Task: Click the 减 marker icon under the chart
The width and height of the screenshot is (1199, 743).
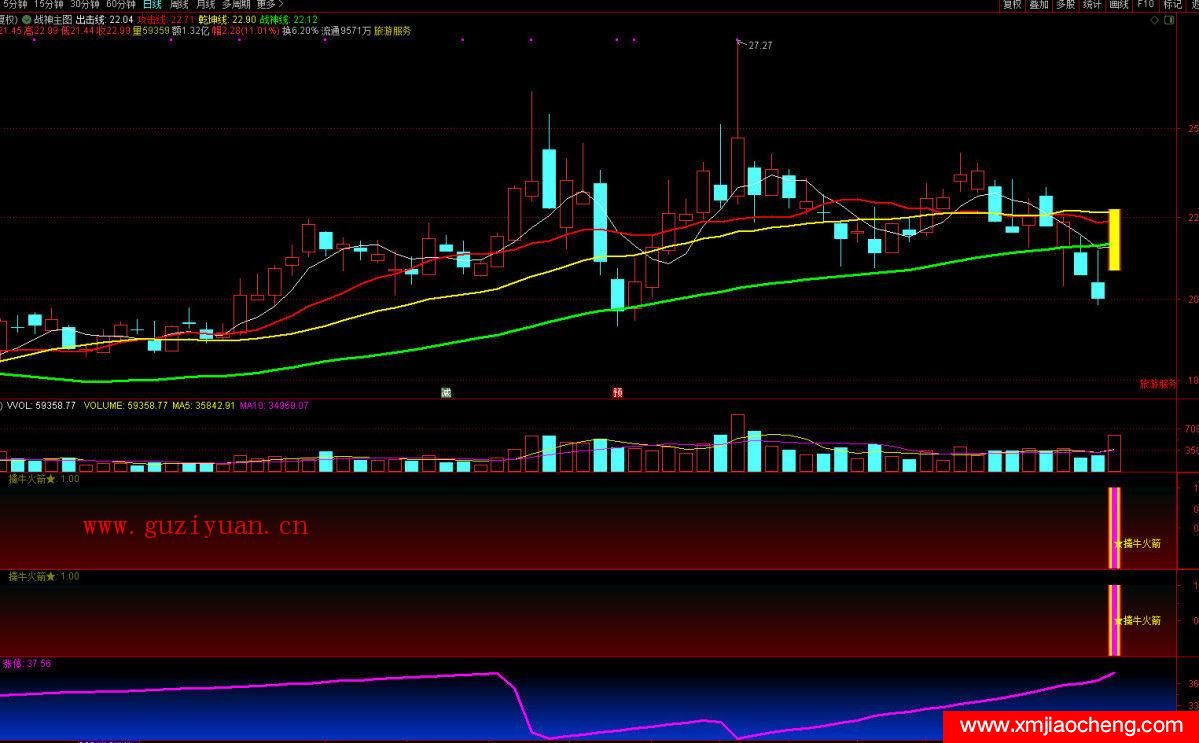Action: [x=446, y=392]
